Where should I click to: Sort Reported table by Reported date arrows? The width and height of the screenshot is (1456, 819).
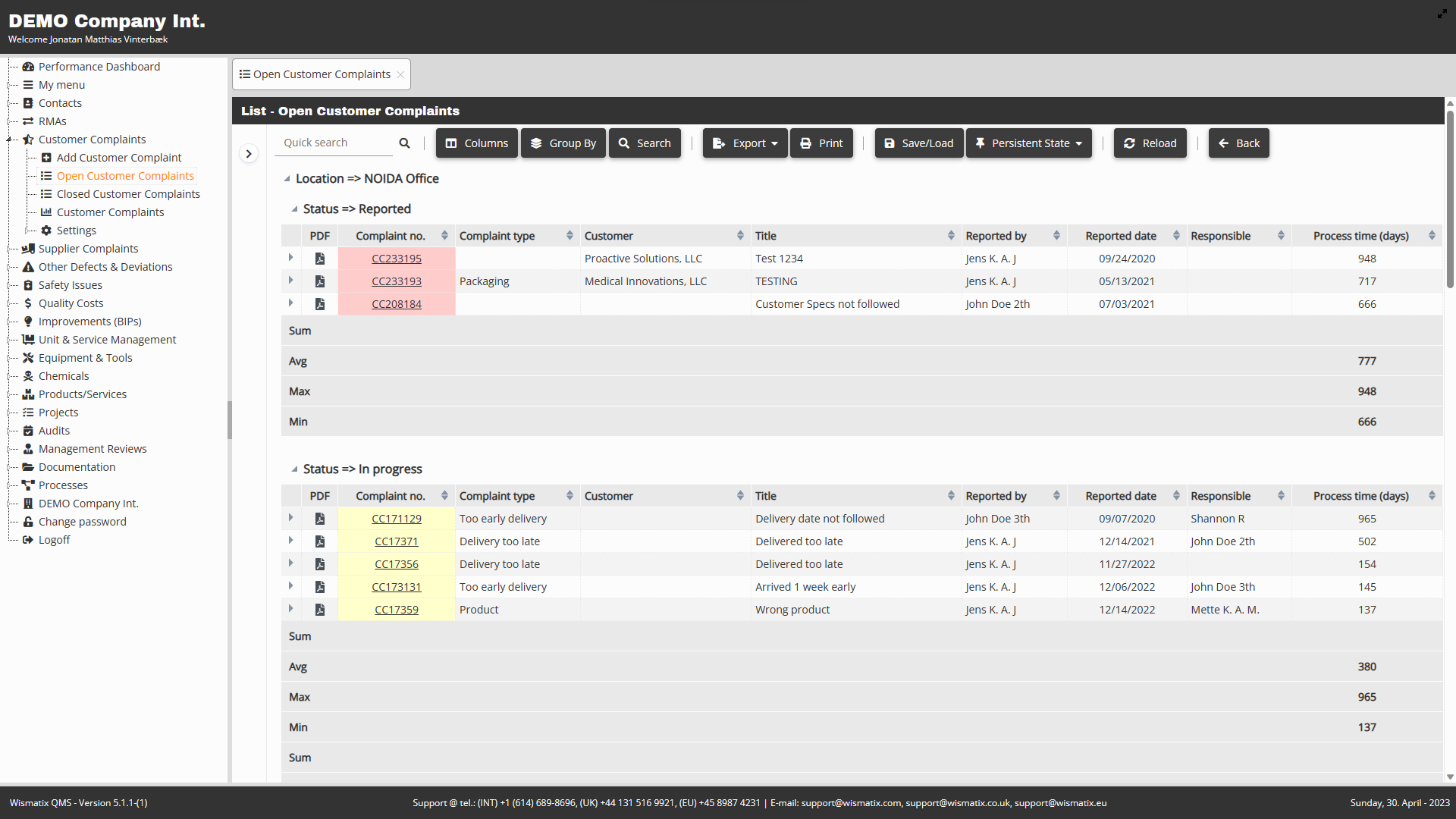[x=1176, y=236]
